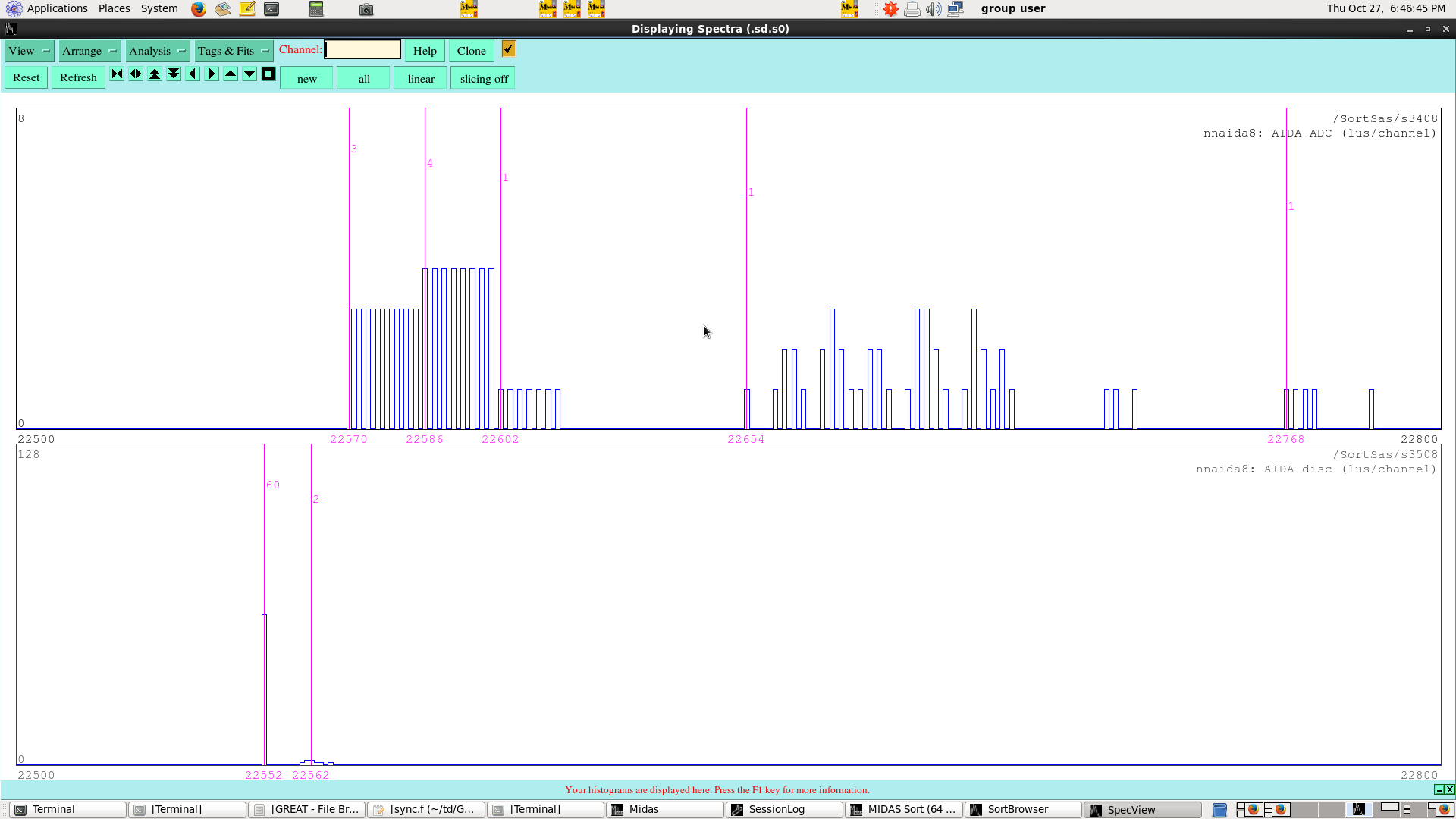Click the Clone button
This screenshot has width=1456, height=819.
[471, 51]
